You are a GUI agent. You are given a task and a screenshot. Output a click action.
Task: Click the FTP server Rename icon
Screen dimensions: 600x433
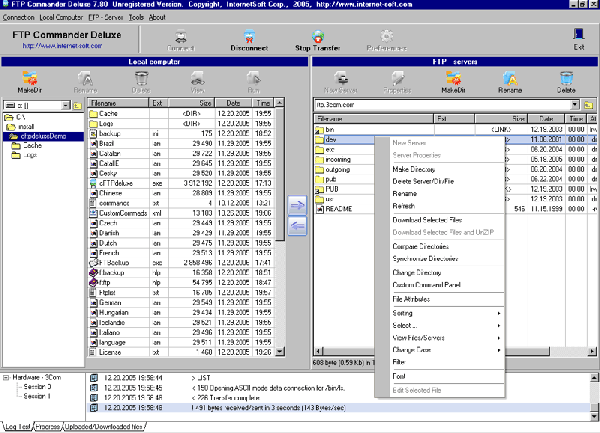click(x=511, y=80)
